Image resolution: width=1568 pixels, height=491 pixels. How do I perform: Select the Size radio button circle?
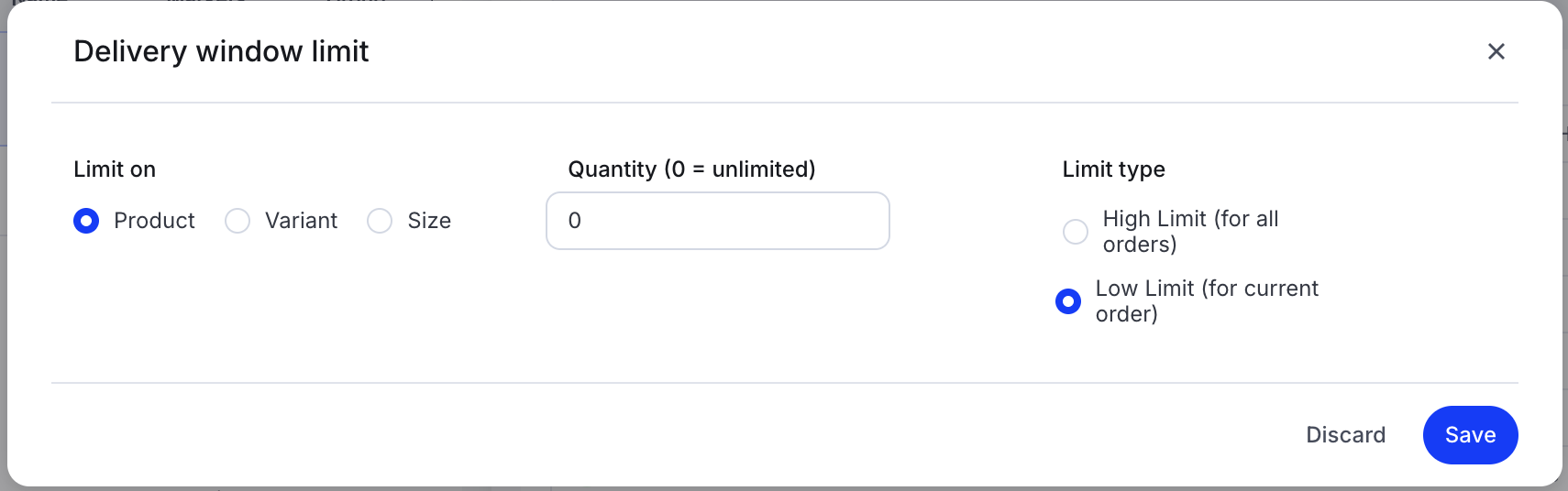380,221
